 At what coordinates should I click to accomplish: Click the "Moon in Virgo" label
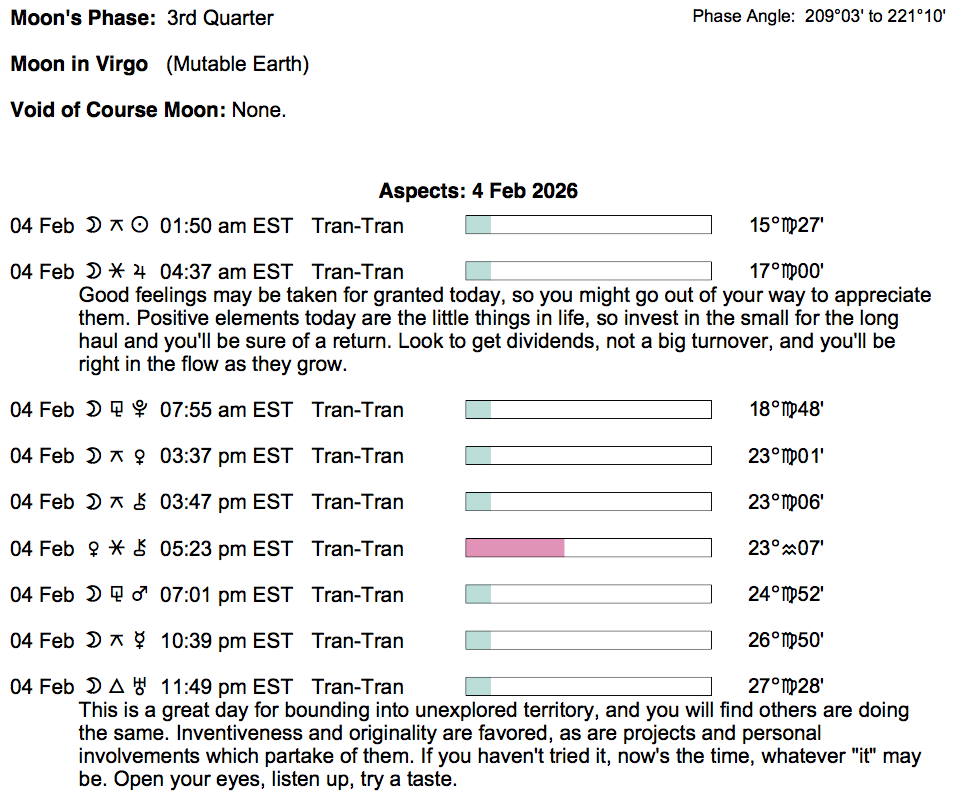point(79,65)
